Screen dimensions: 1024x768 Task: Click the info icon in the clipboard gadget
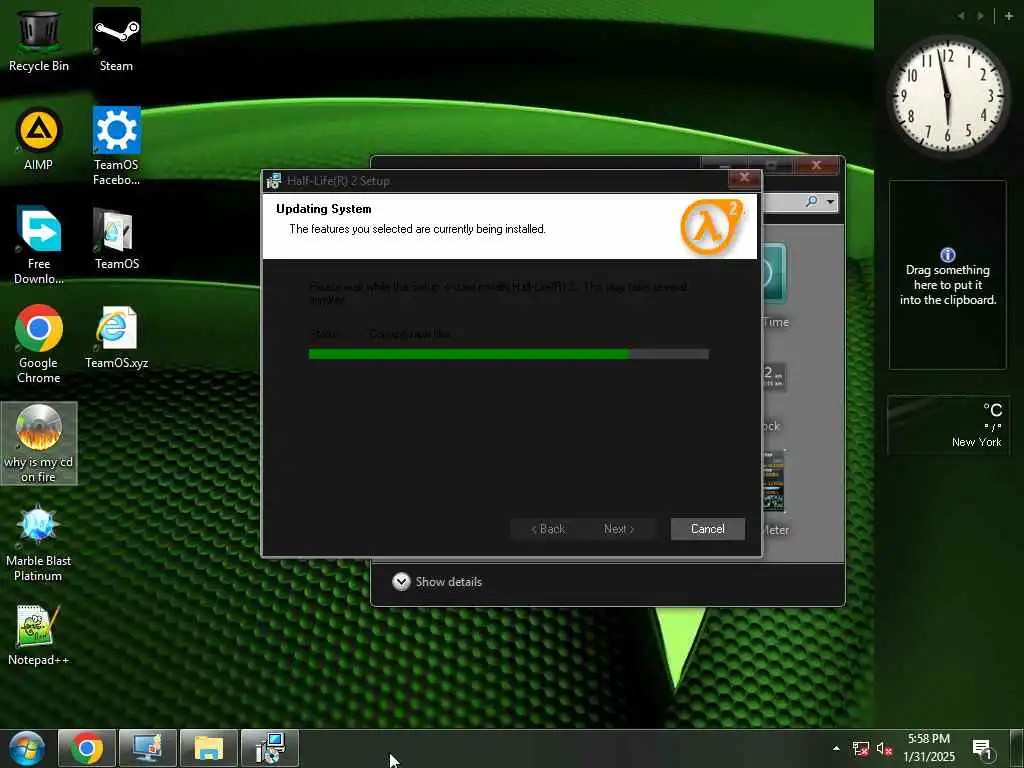click(948, 255)
